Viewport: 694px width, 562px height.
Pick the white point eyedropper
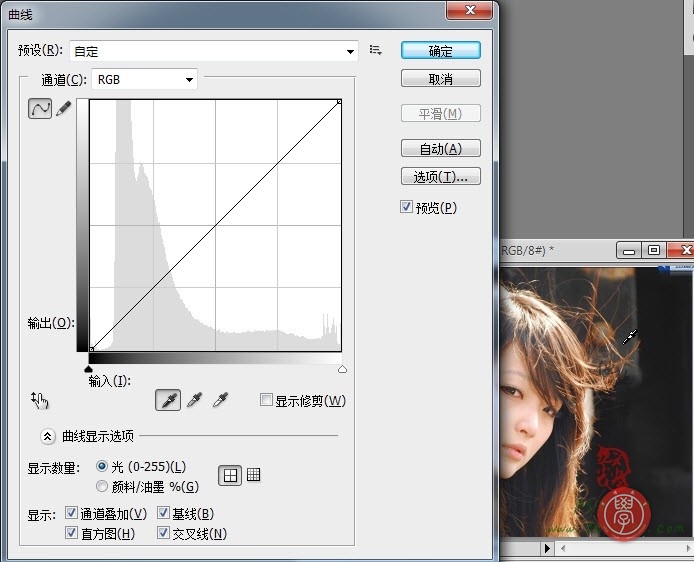(x=220, y=400)
